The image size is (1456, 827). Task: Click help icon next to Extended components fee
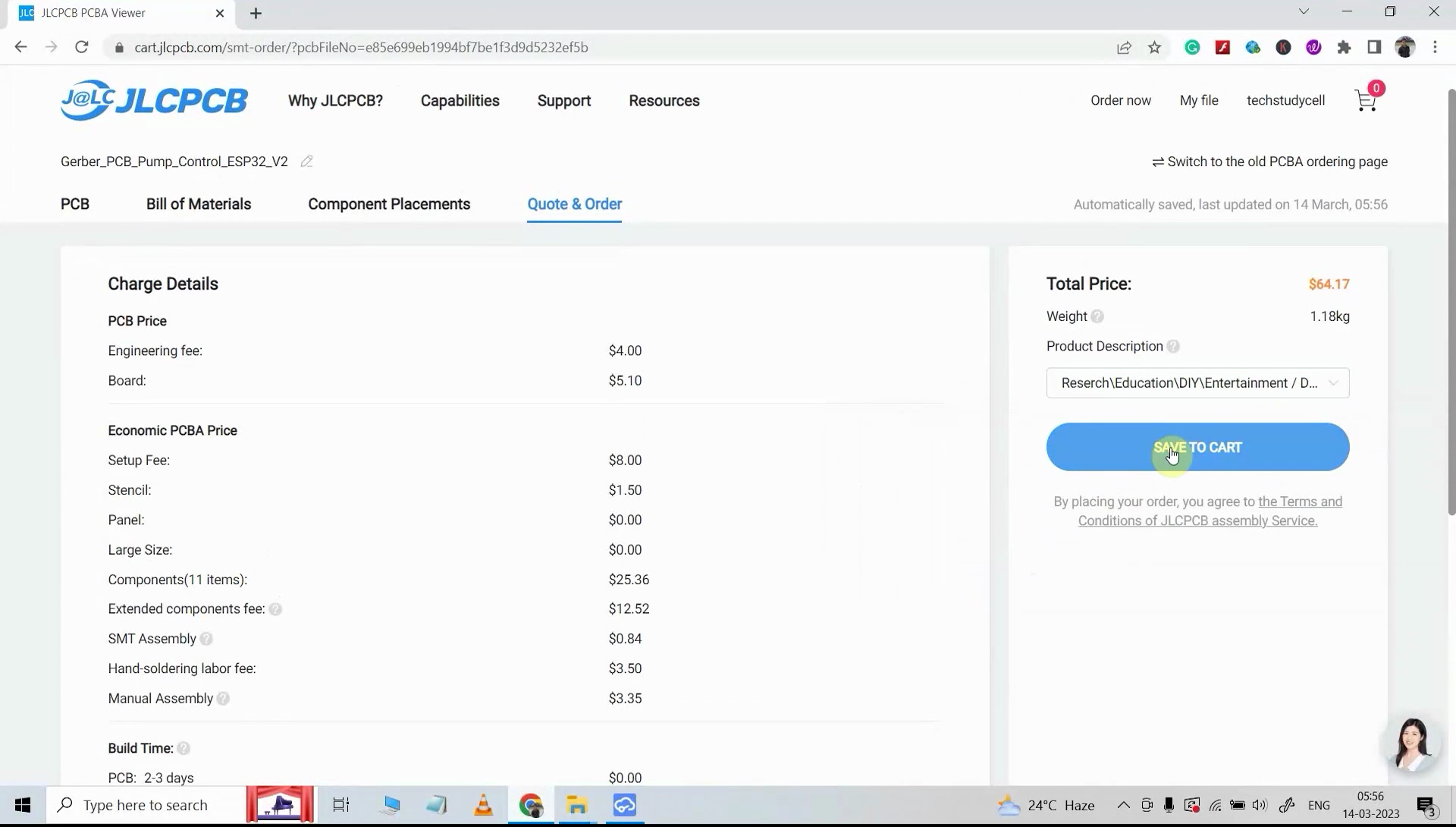click(275, 609)
